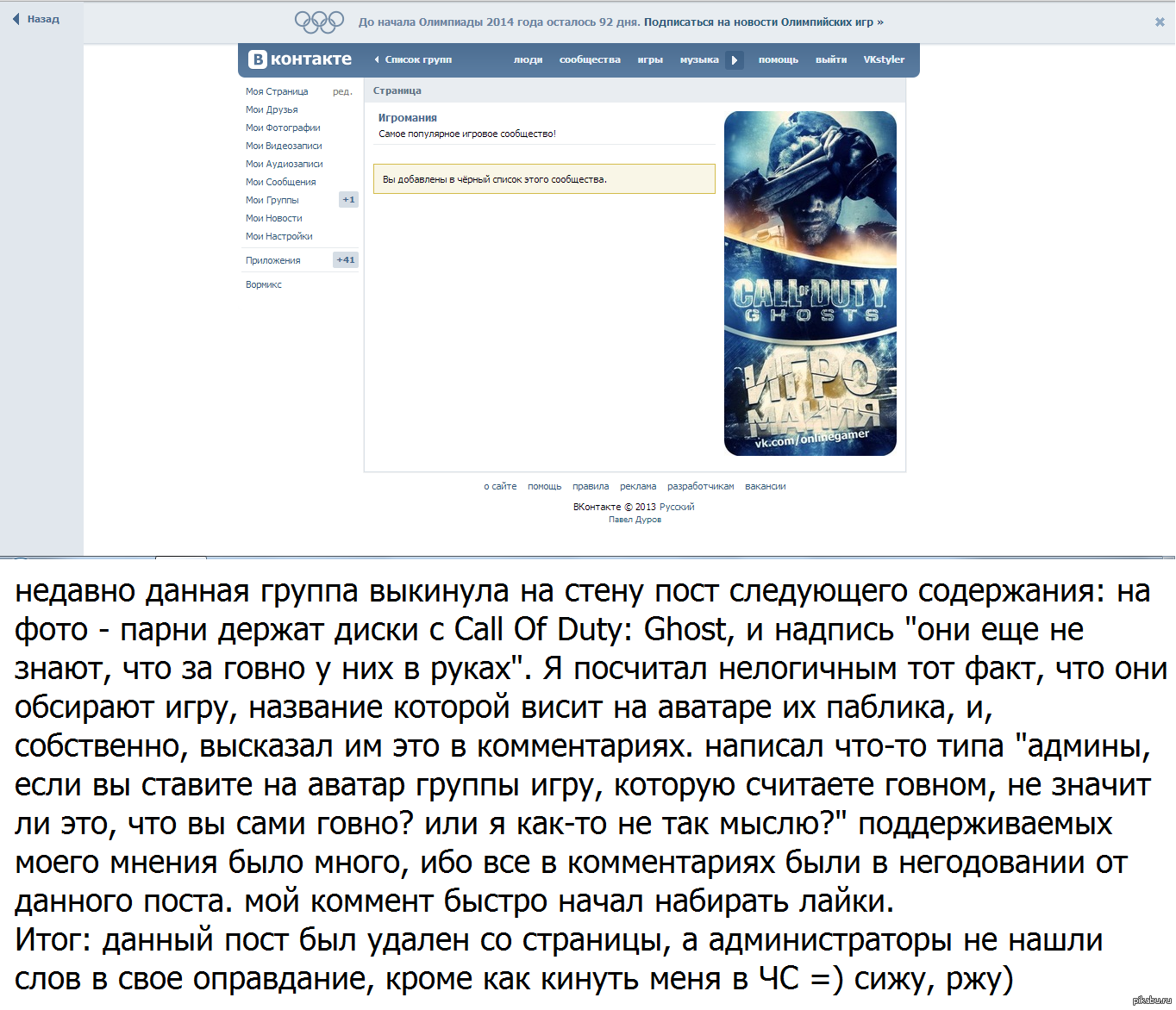Click the Страница section header
Screen dimensions: 1176x1010
pyautogui.click(x=397, y=90)
